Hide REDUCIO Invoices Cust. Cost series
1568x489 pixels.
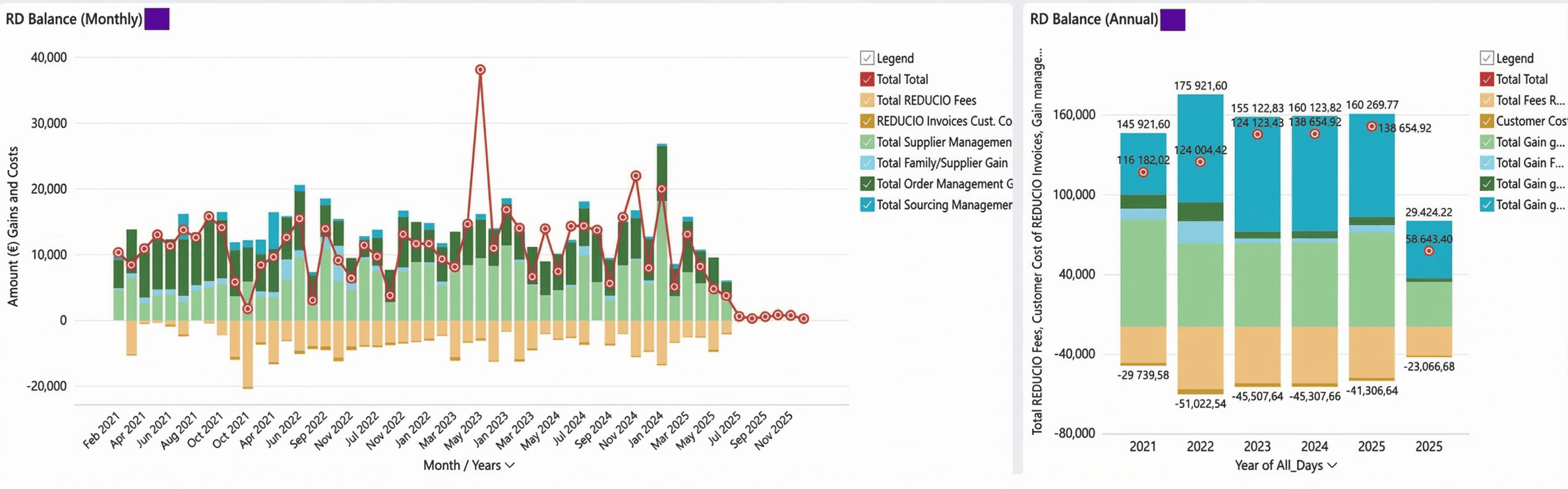pyautogui.click(x=867, y=121)
